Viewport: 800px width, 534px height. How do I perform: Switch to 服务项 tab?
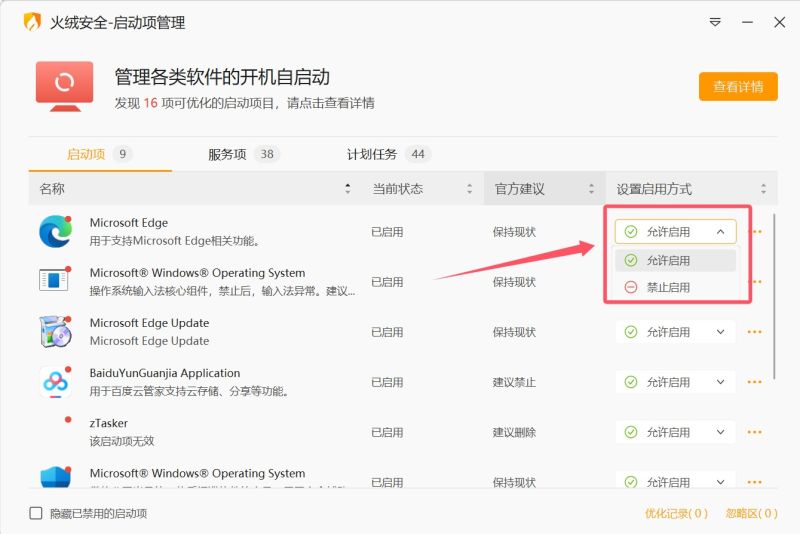tap(243, 154)
